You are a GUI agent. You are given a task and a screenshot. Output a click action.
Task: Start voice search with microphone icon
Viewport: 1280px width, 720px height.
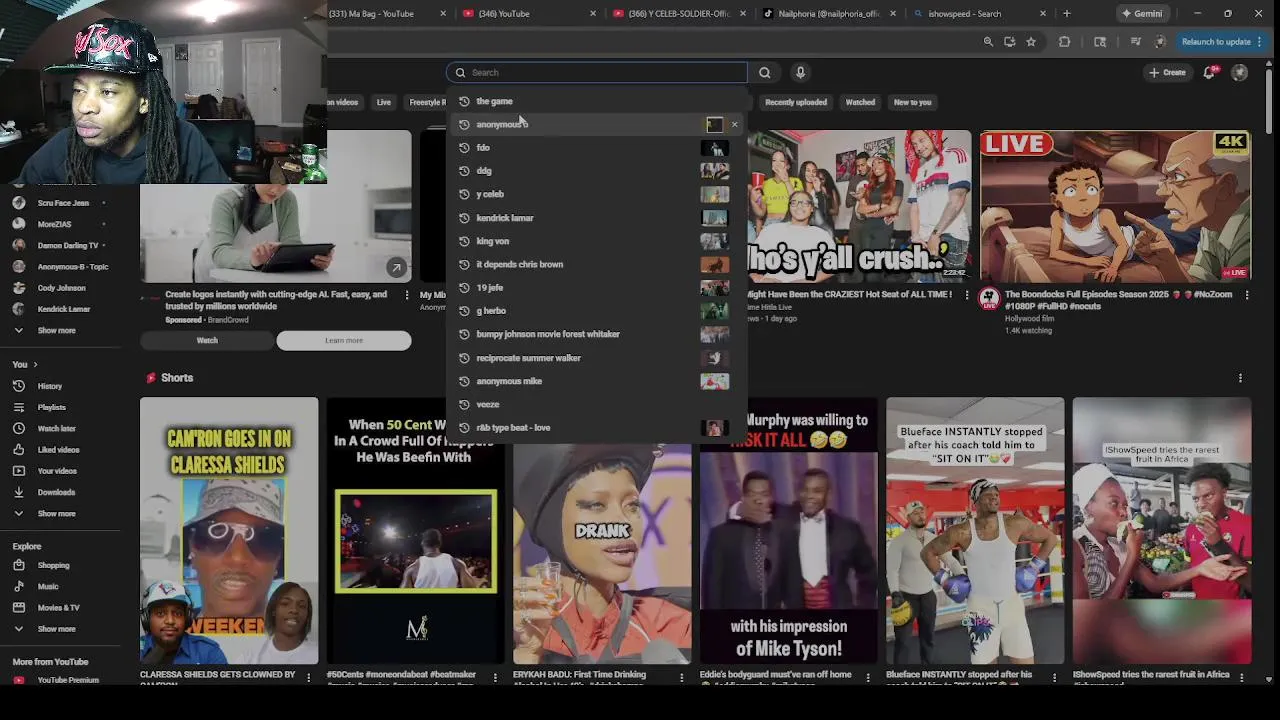[x=800, y=72]
